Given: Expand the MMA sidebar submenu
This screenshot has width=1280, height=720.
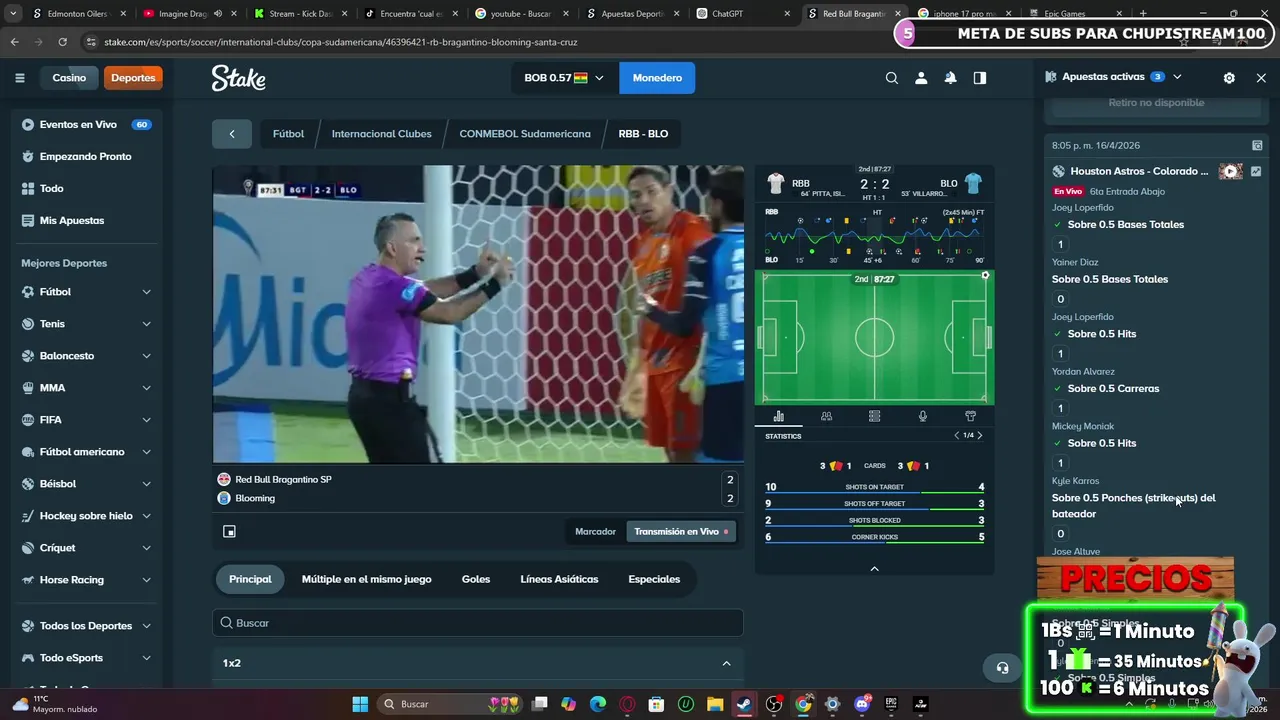Looking at the screenshot, I should [146, 388].
